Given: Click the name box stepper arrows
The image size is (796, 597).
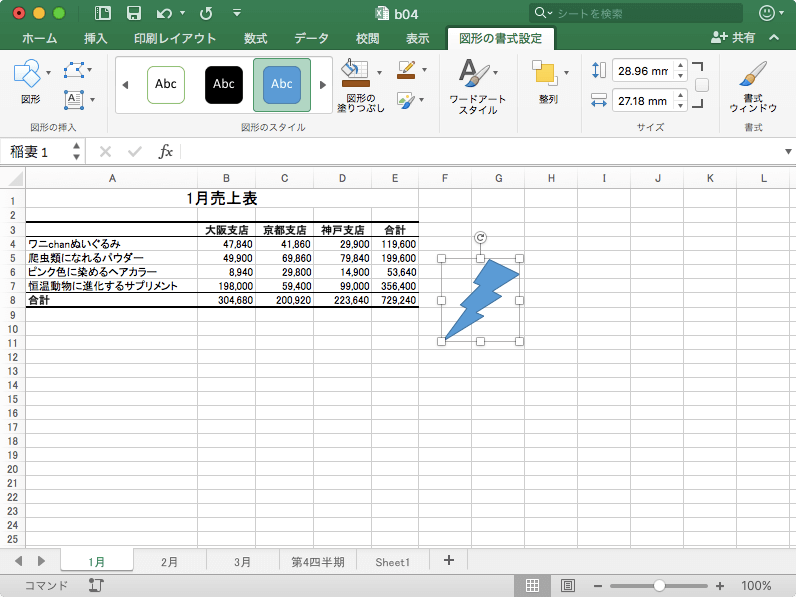Looking at the screenshot, I should pyautogui.click(x=76, y=151).
